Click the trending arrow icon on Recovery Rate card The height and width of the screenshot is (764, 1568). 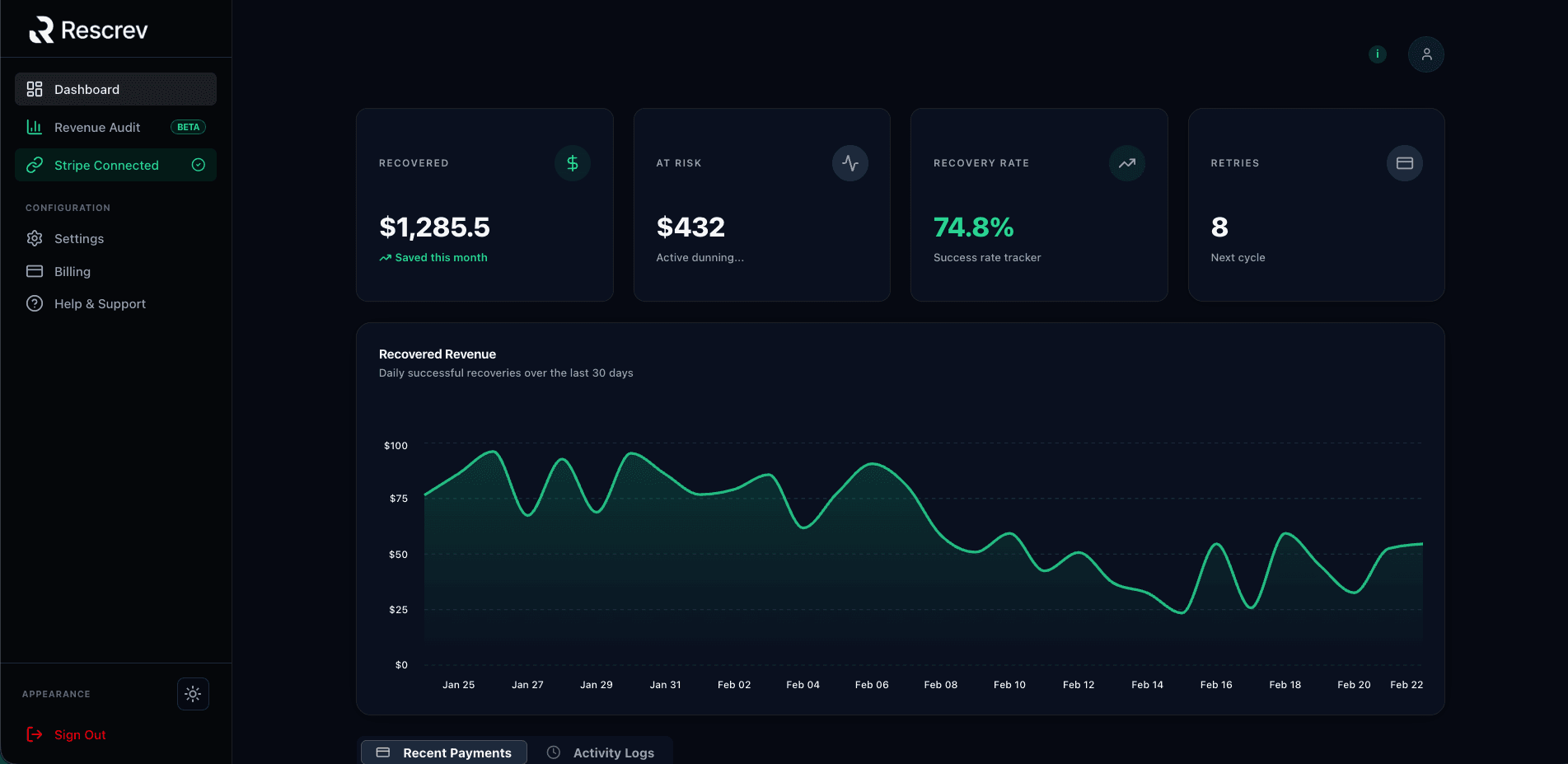click(1126, 163)
